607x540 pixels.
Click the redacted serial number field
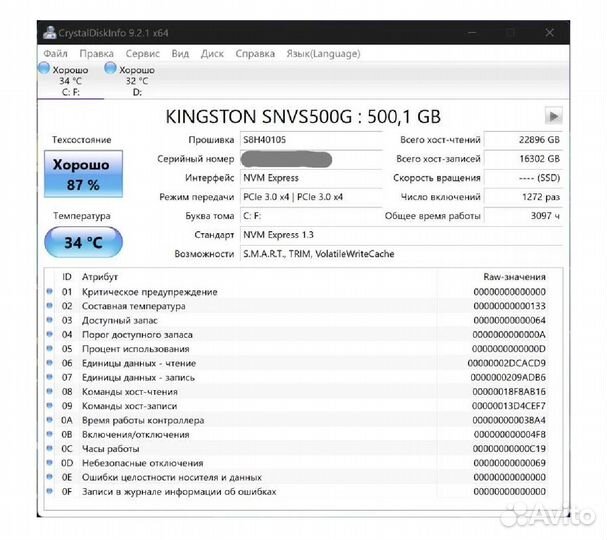point(311,159)
